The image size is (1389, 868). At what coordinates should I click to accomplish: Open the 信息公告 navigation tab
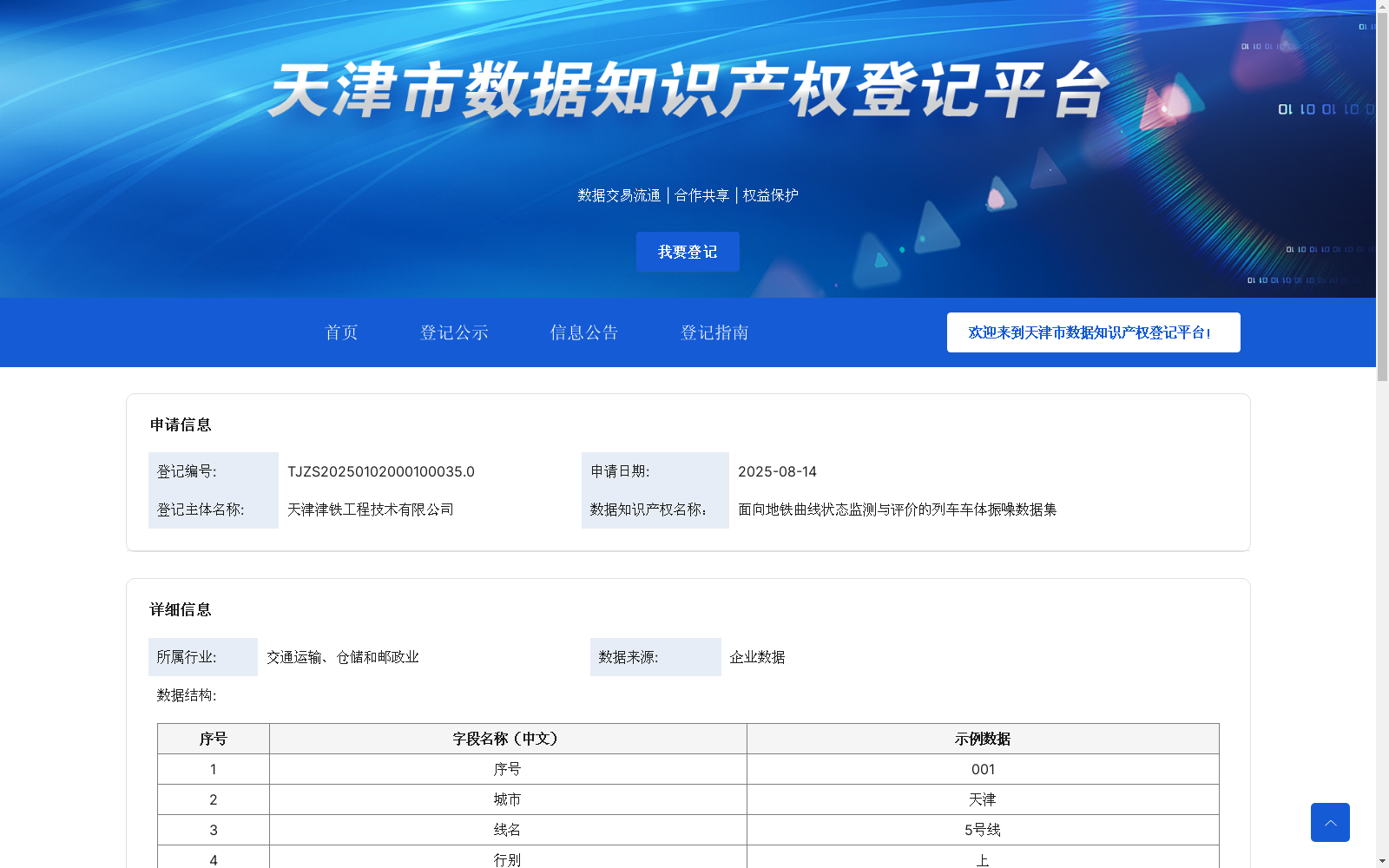point(584,332)
